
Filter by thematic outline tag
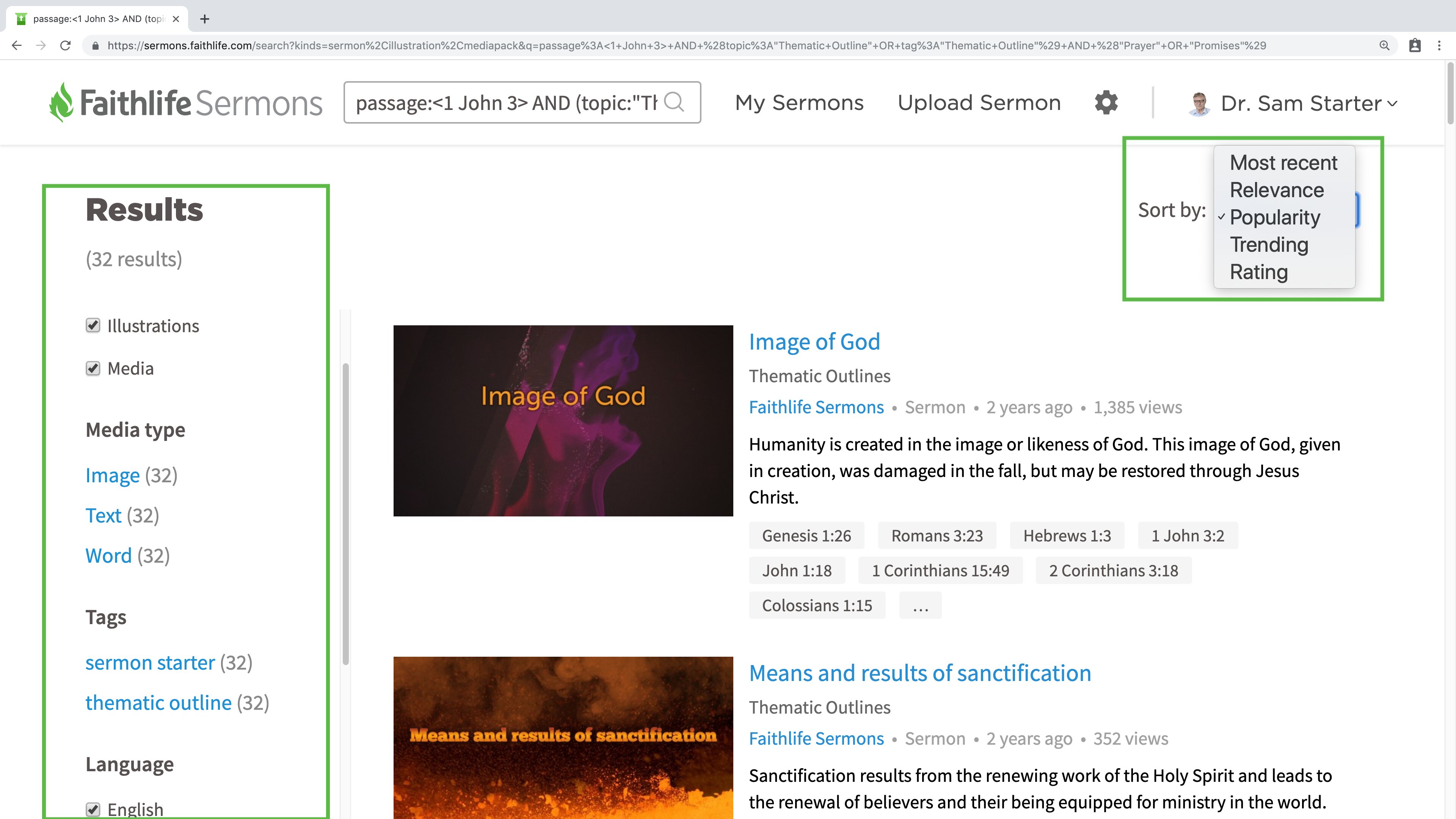click(x=158, y=703)
